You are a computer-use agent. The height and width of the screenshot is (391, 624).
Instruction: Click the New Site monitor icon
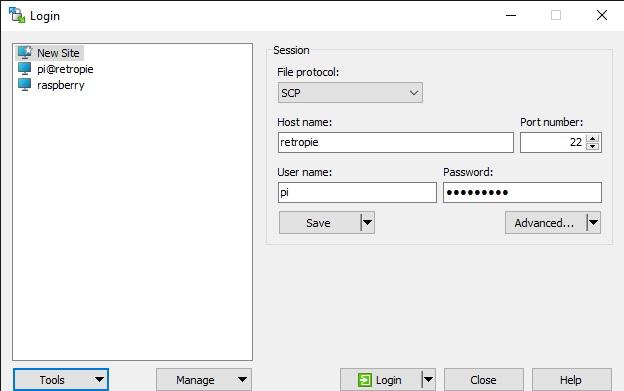(x=25, y=53)
